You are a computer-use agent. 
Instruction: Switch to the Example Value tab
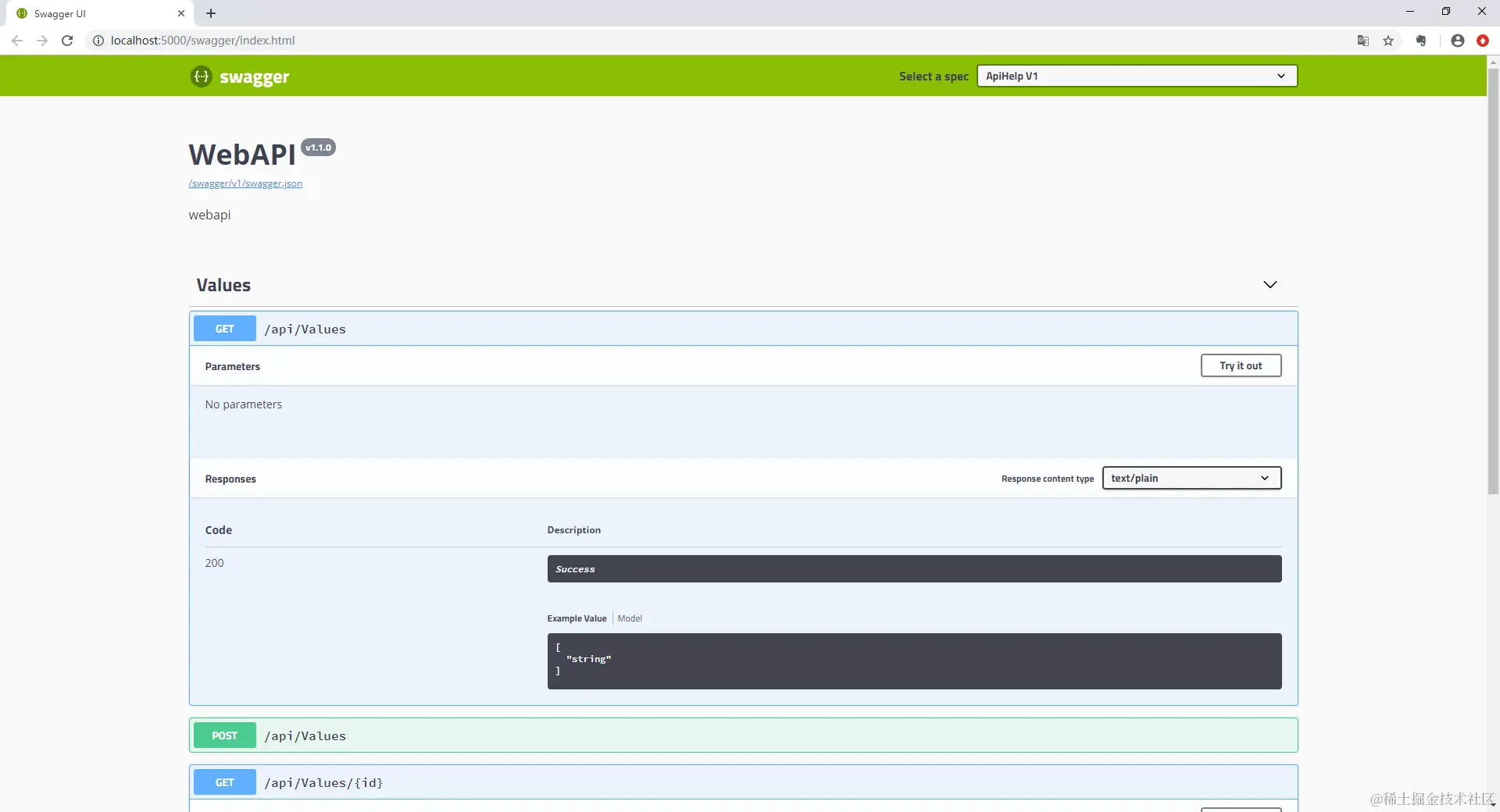(577, 618)
